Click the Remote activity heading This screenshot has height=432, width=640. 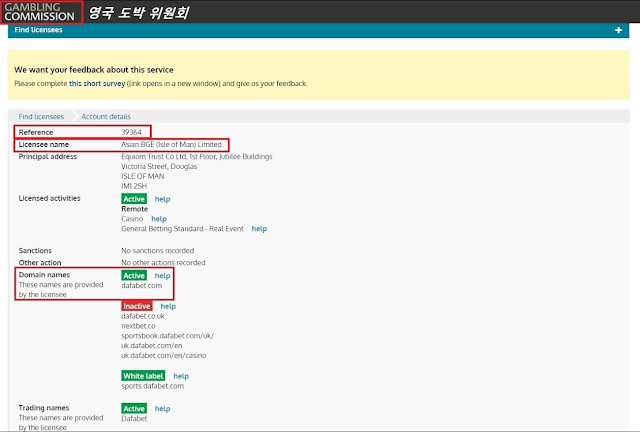135,209
